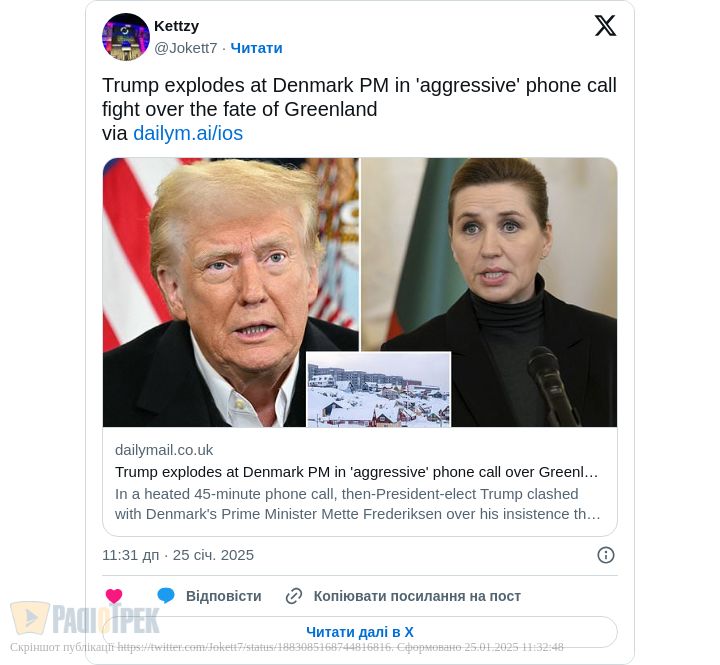Click the Читати далі в X button
This screenshot has width=720, height=665.
[360, 632]
